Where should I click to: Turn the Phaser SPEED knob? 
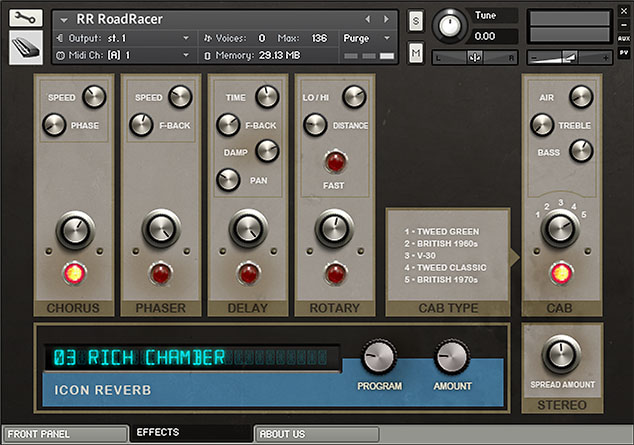click(x=180, y=97)
